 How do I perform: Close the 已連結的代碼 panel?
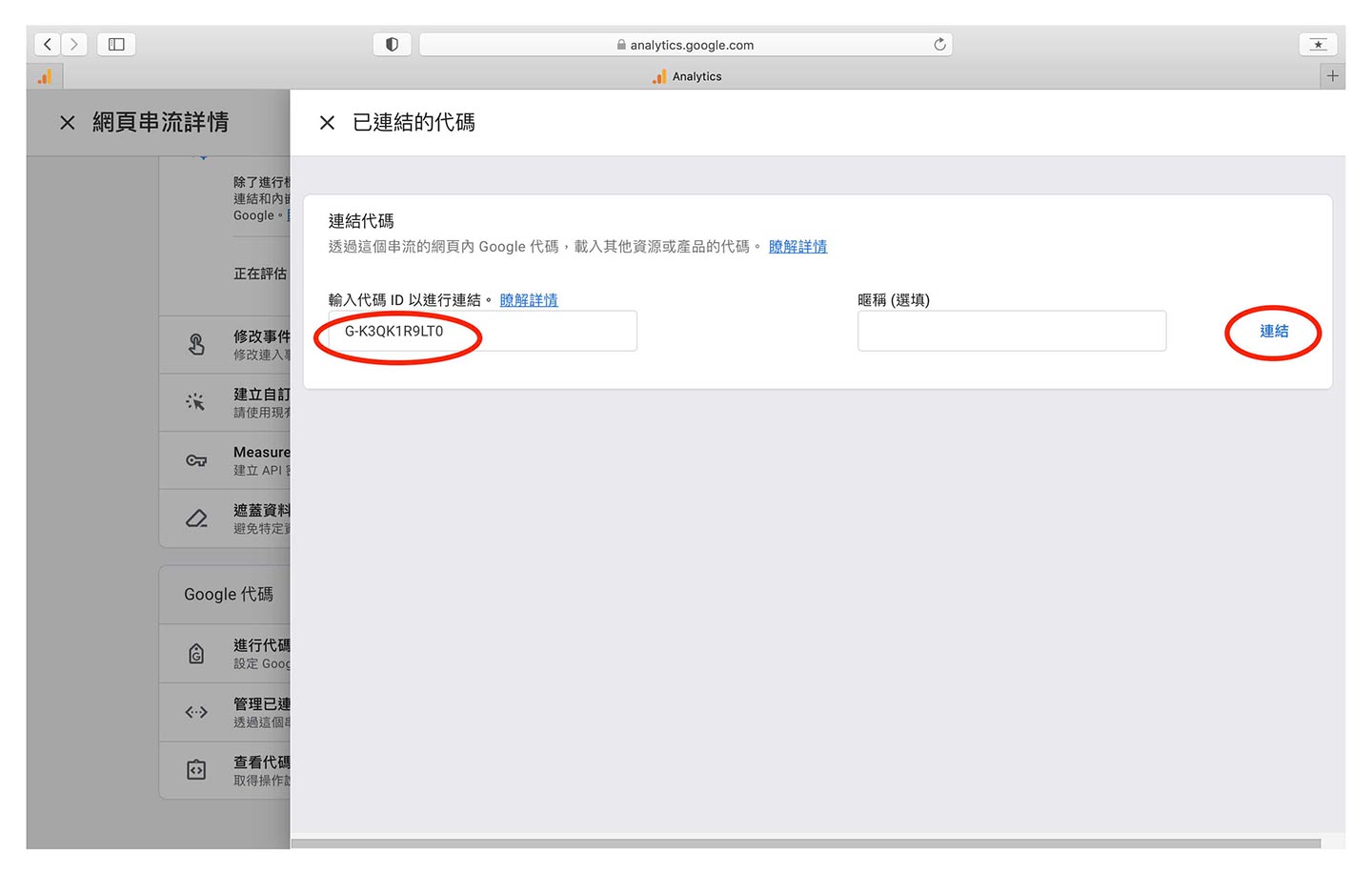[x=327, y=123]
